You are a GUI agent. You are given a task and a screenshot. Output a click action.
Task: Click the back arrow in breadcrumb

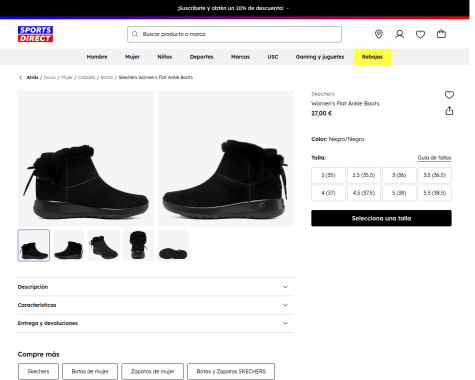pyautogui.click(x=21, y=77)
